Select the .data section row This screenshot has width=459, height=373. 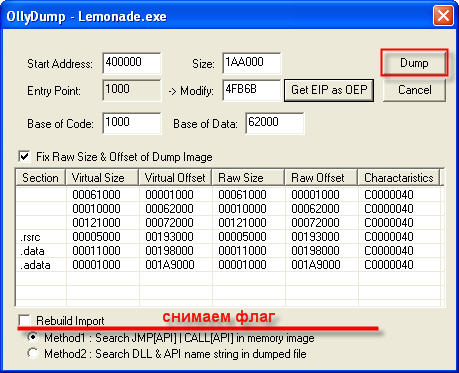[230, 251]
